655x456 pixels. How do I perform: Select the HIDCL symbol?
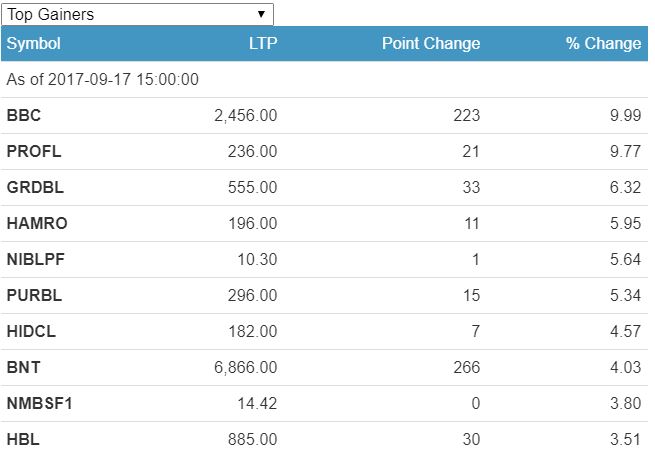coord(32,331)
